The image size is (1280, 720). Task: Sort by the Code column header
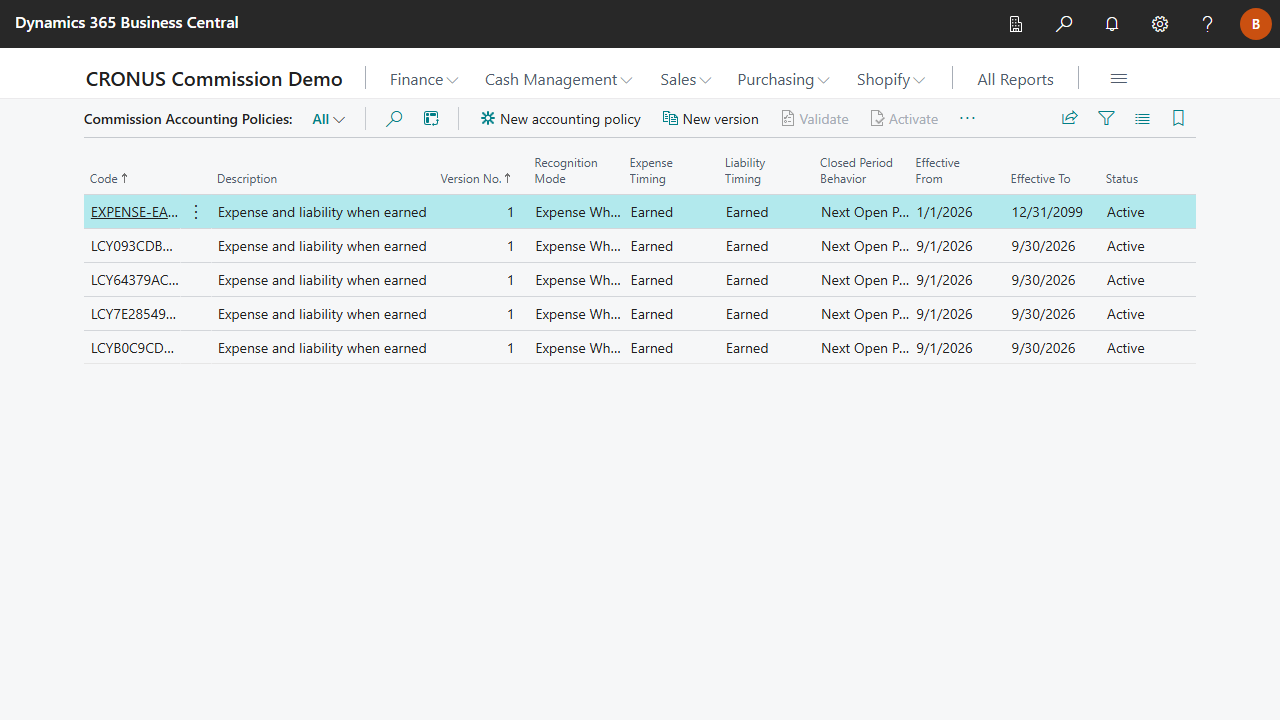click(109, 179)
